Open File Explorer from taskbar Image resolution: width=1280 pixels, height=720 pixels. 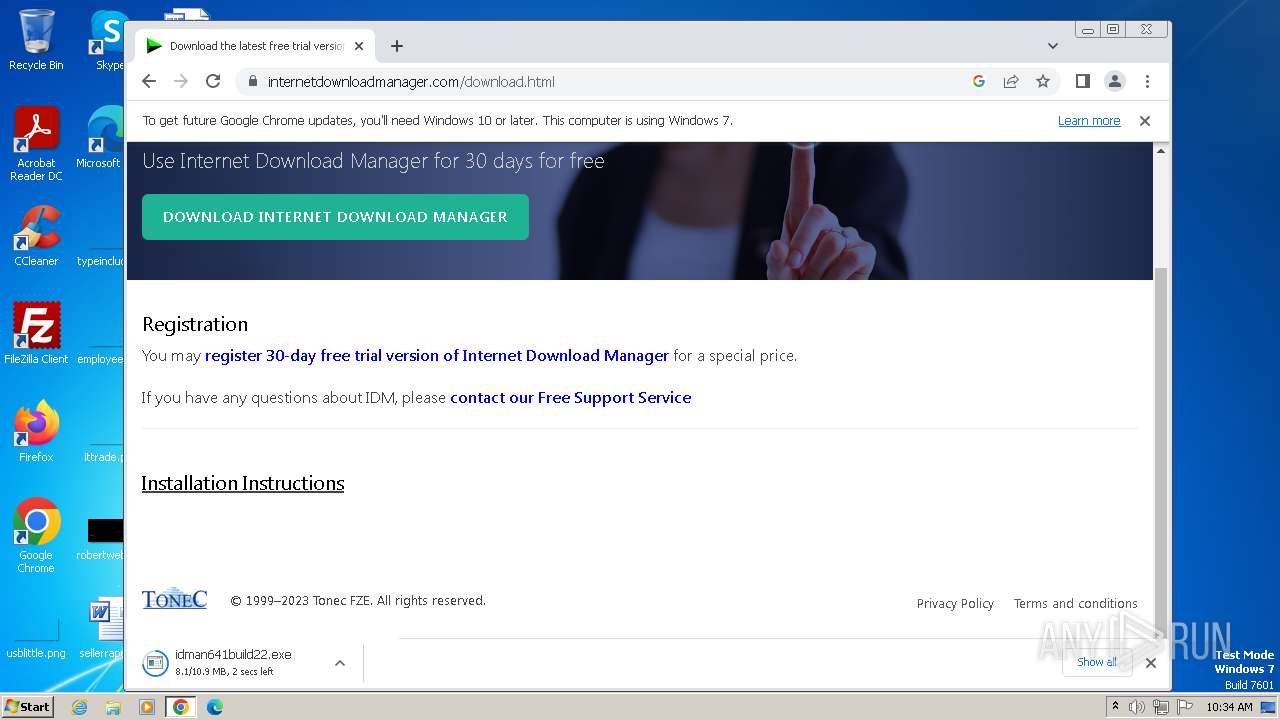click(x=113, y=707)
